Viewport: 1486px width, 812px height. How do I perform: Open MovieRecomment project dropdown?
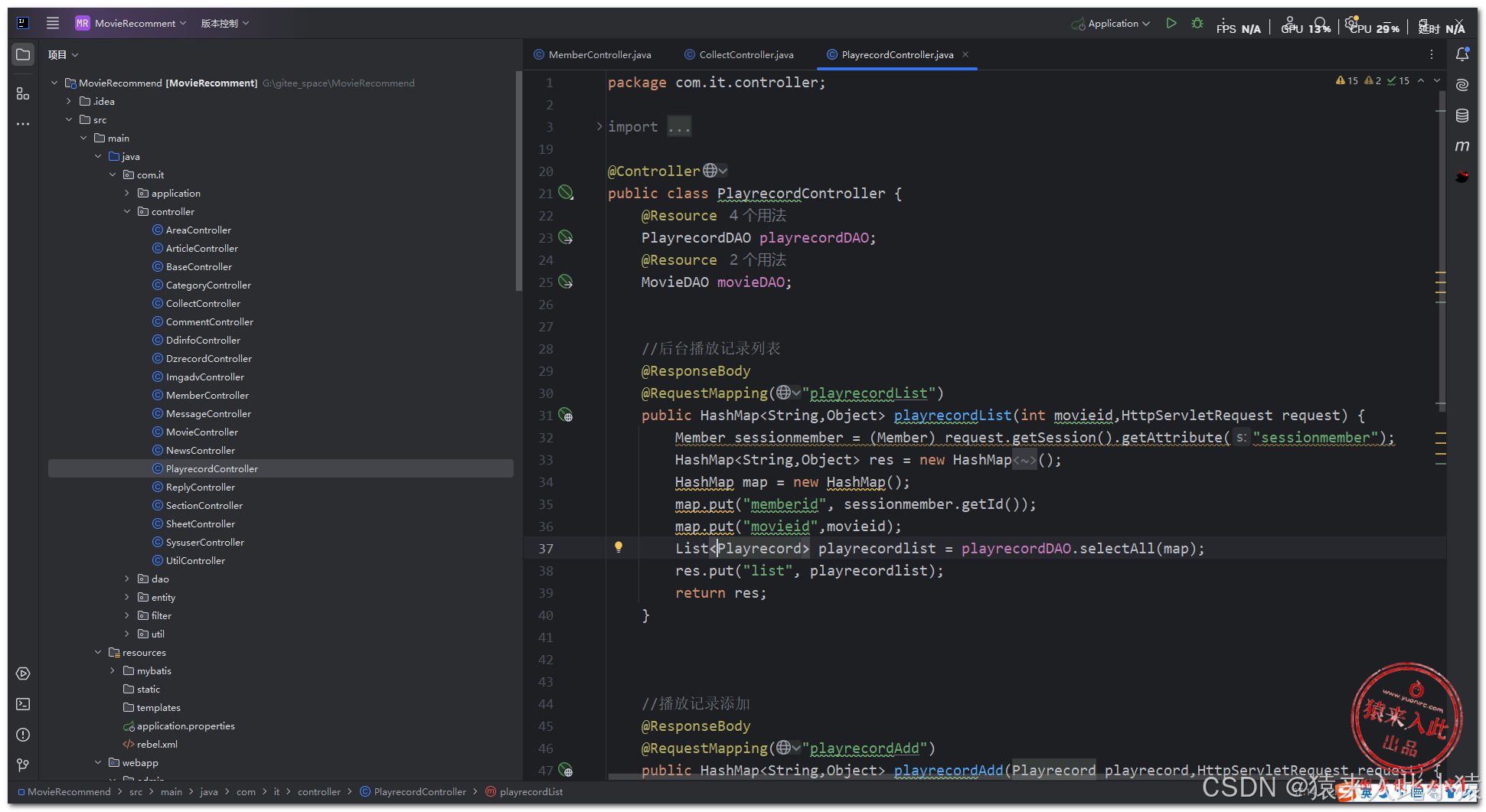131,23
